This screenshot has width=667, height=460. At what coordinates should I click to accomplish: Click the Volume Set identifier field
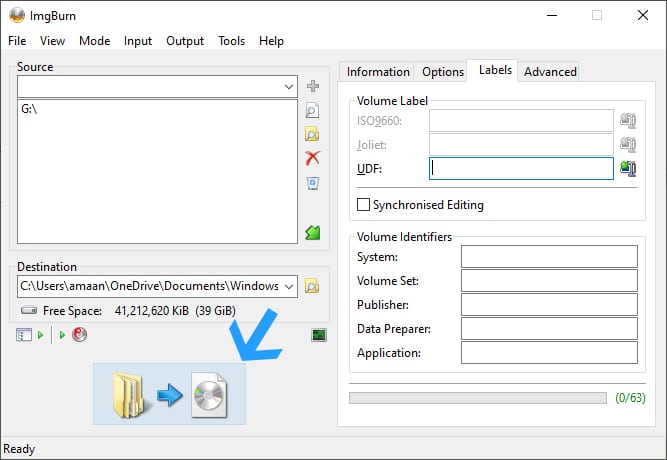point(549,280)
